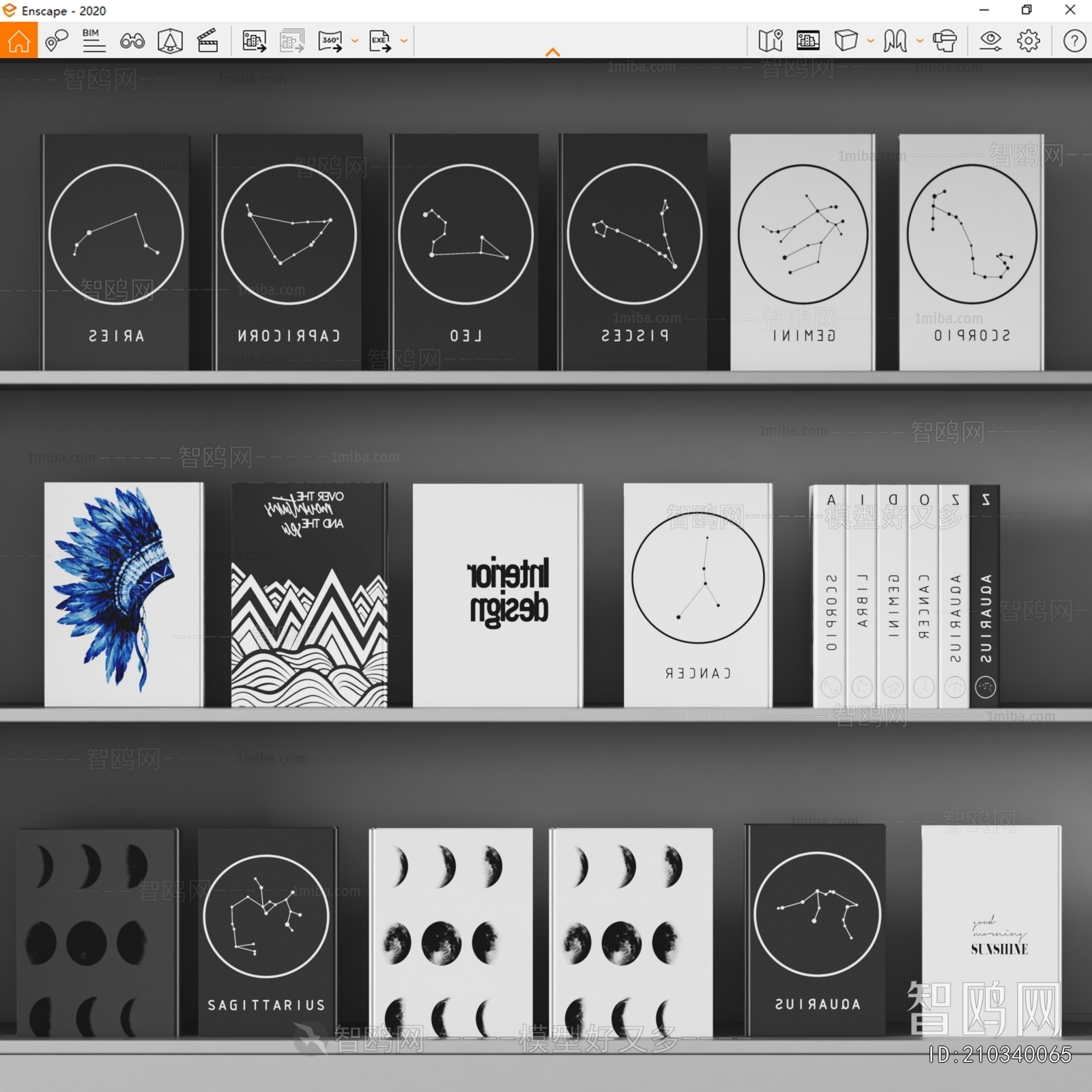Open the site context map icon
The width and height of the screenshot is (1092, 1092).
click(771, 41)
